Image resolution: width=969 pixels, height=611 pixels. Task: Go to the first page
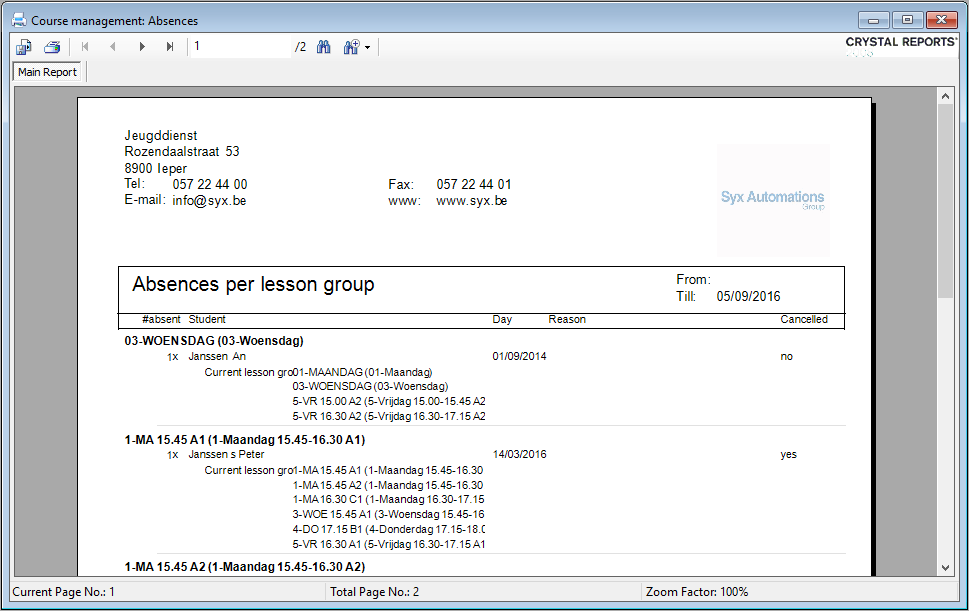coord(85,47)
